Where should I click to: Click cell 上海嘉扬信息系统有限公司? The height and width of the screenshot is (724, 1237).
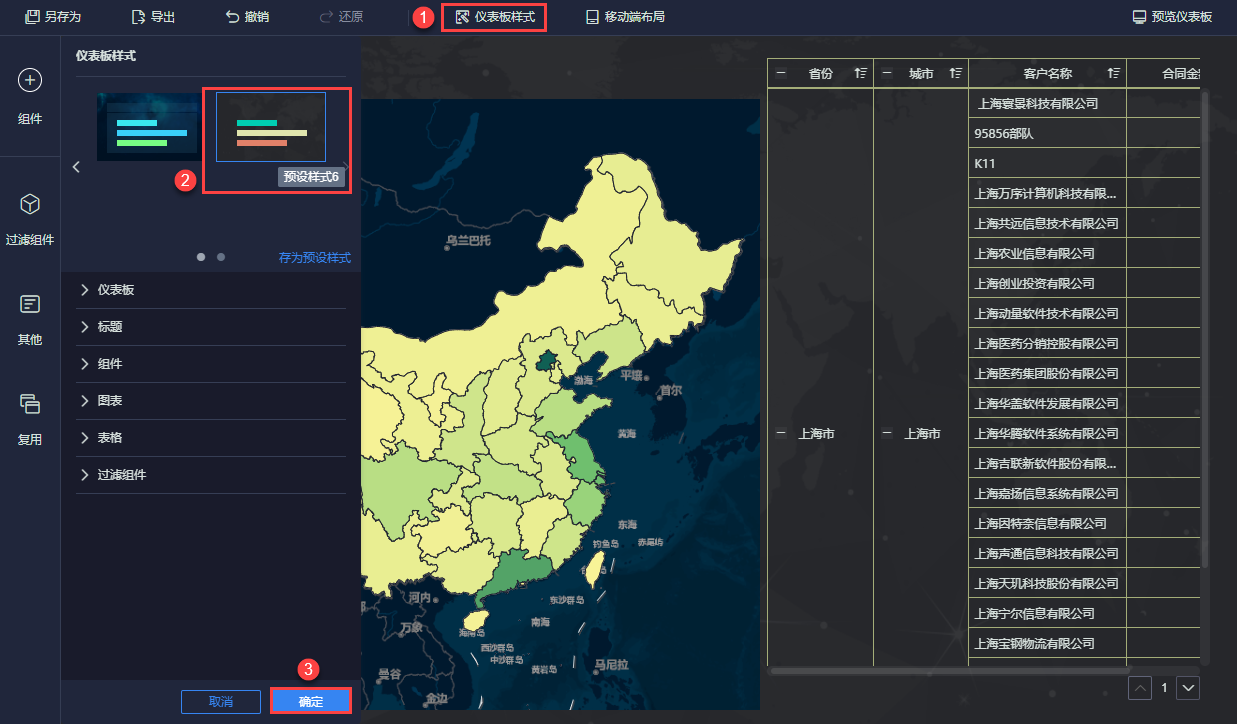coord(1047,493)
